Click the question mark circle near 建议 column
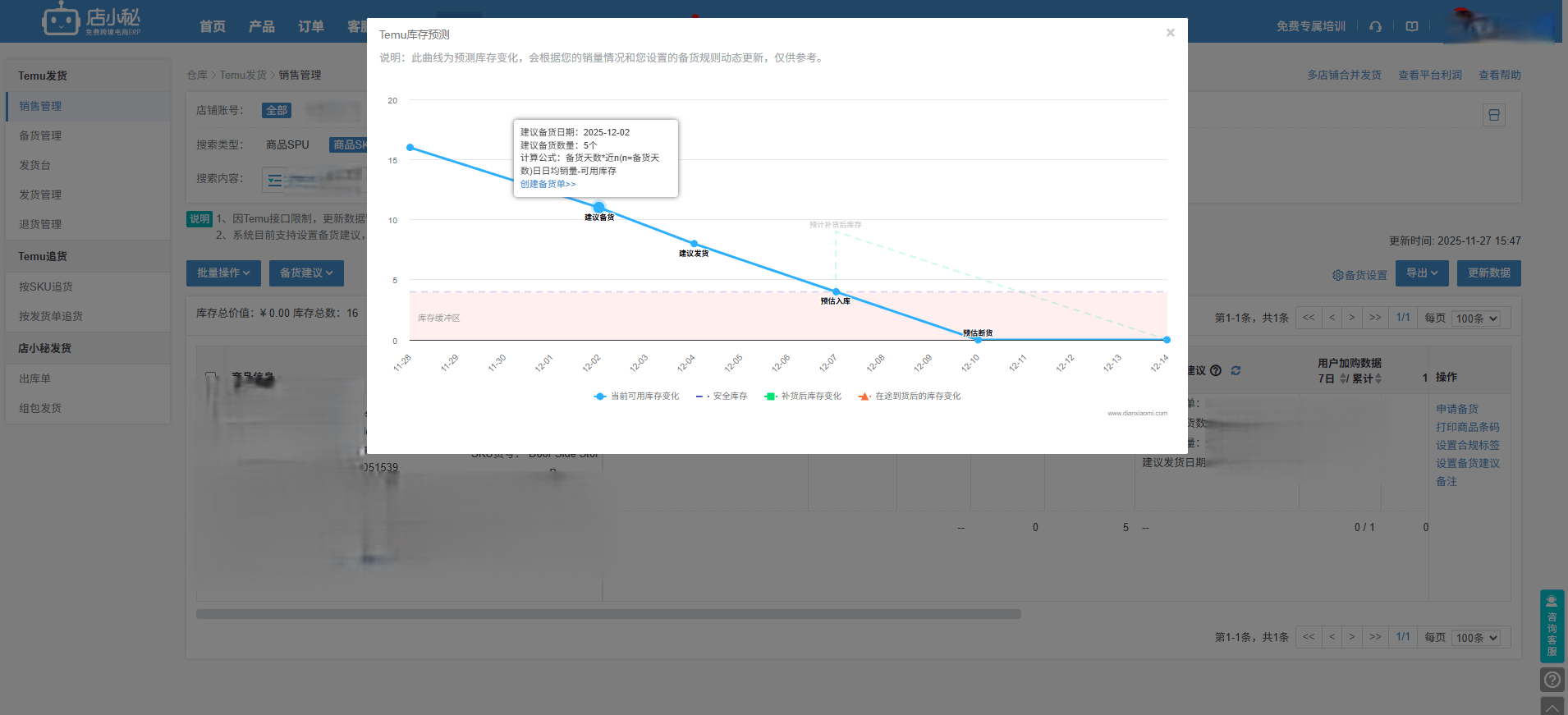The image size is (1568, 715). tap(1216, 371)
